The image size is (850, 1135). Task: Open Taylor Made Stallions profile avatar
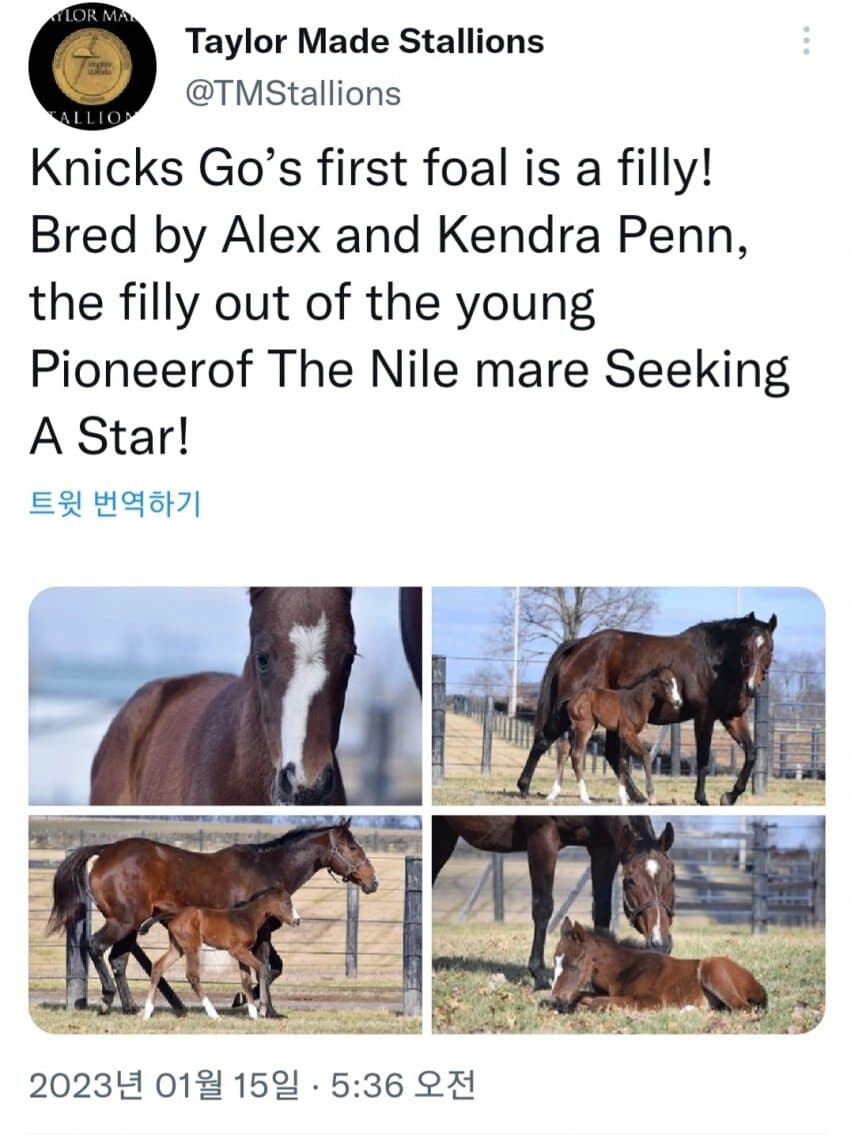pyautogui.click(x=92, y=66)
